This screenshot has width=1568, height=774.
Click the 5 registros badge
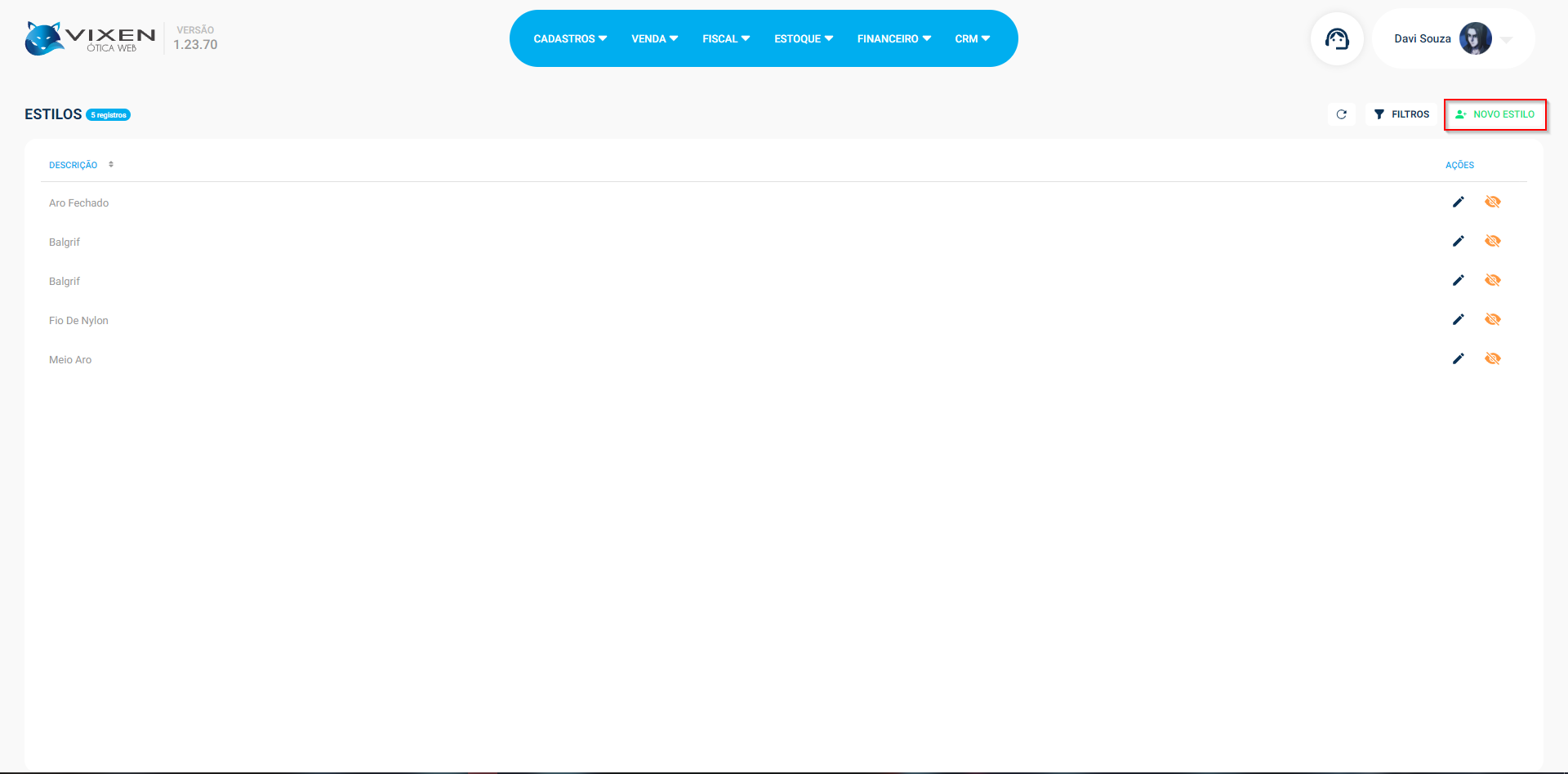(x=109, y=115)
